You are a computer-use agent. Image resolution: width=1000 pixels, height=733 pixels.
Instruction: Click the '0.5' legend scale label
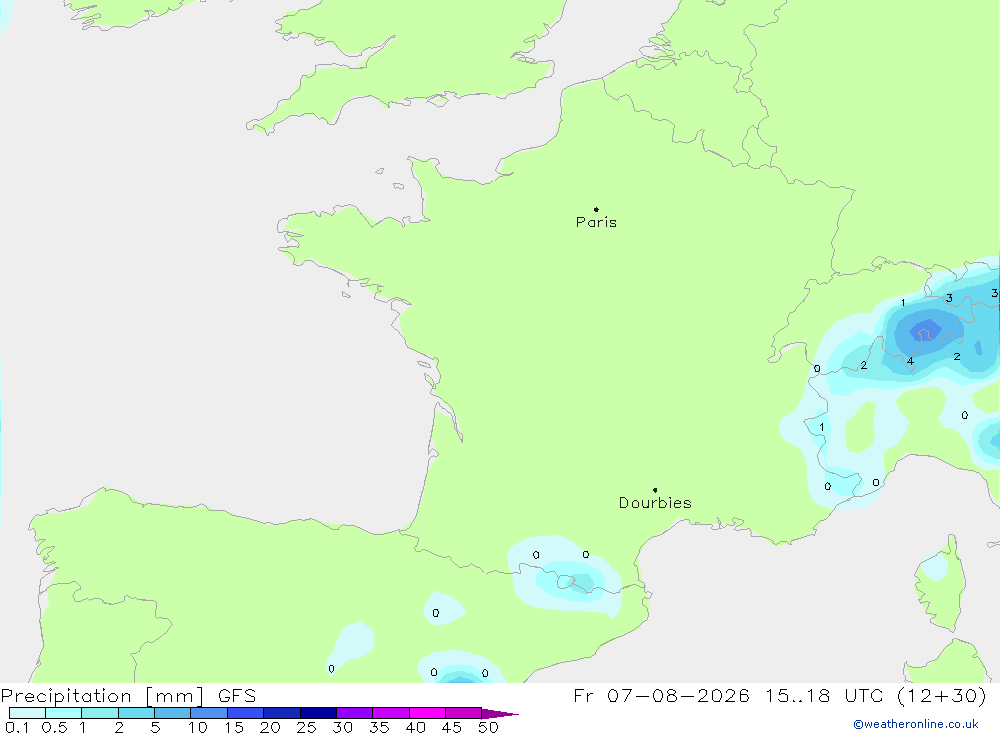click(x=54, y=727)
